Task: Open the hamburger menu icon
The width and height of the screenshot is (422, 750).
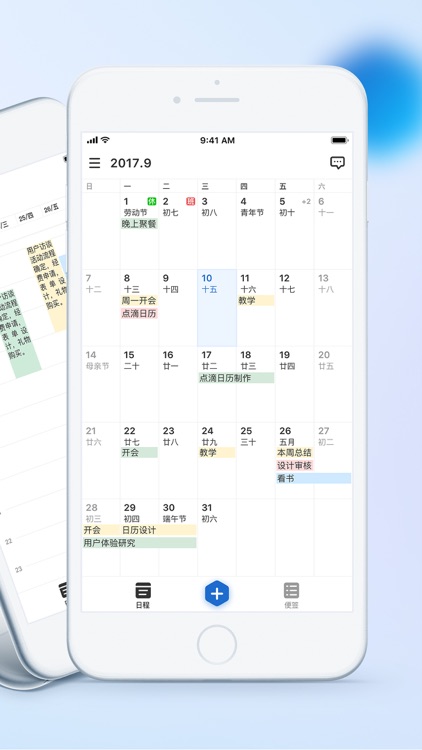Action: (x=95, y=163)
